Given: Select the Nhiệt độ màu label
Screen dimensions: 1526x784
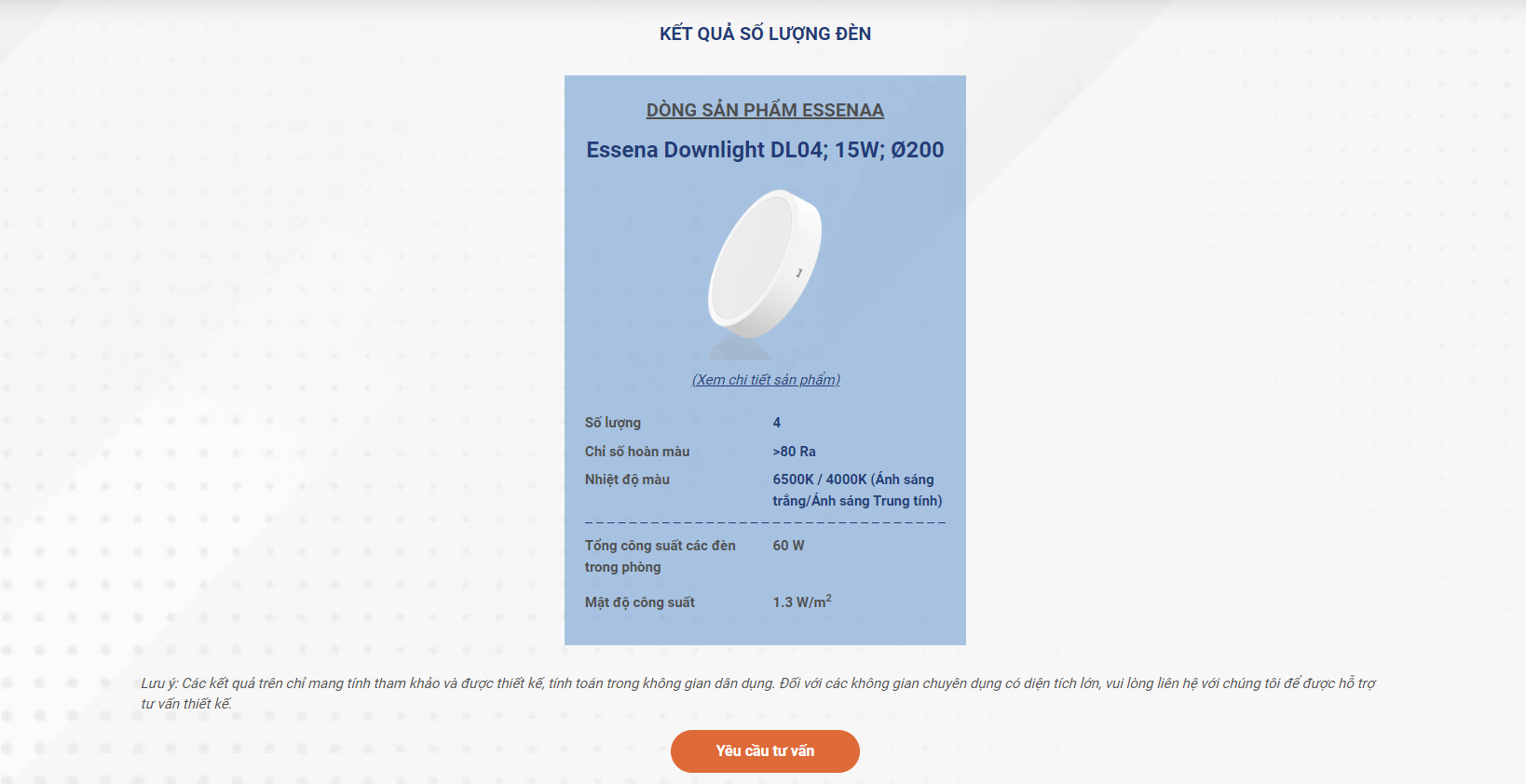Looking at the screenshot, I should pos(627,480).
